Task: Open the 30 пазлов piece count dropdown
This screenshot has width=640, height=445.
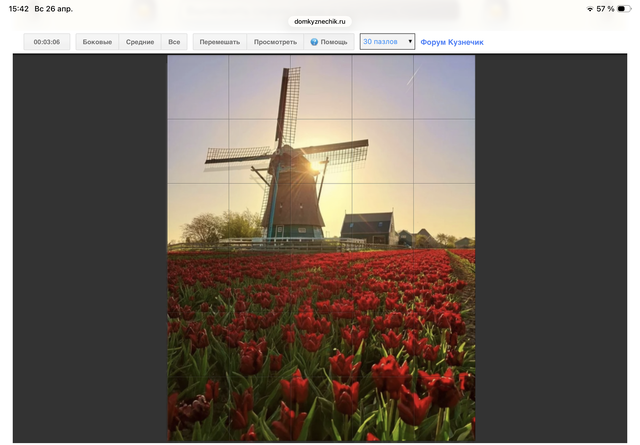Action: tap(386, 42)
